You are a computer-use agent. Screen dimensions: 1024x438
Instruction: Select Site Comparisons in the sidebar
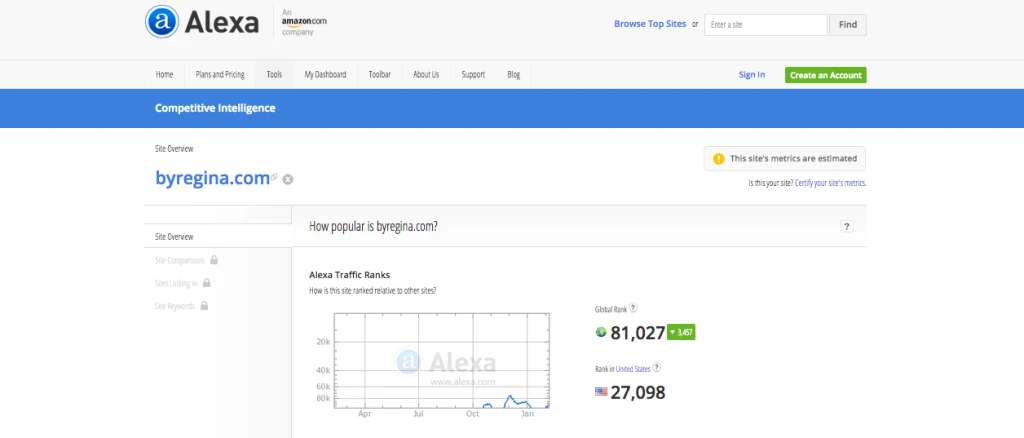coord(180,260)
